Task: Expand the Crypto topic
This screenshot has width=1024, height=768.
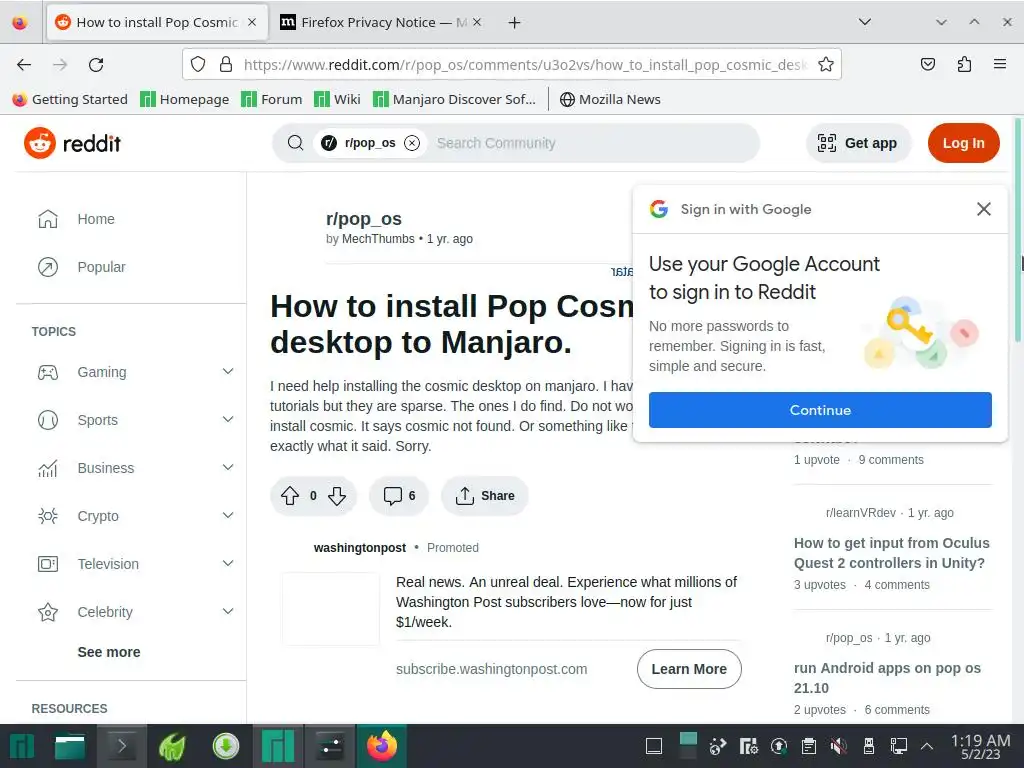Action: point(228,515)
